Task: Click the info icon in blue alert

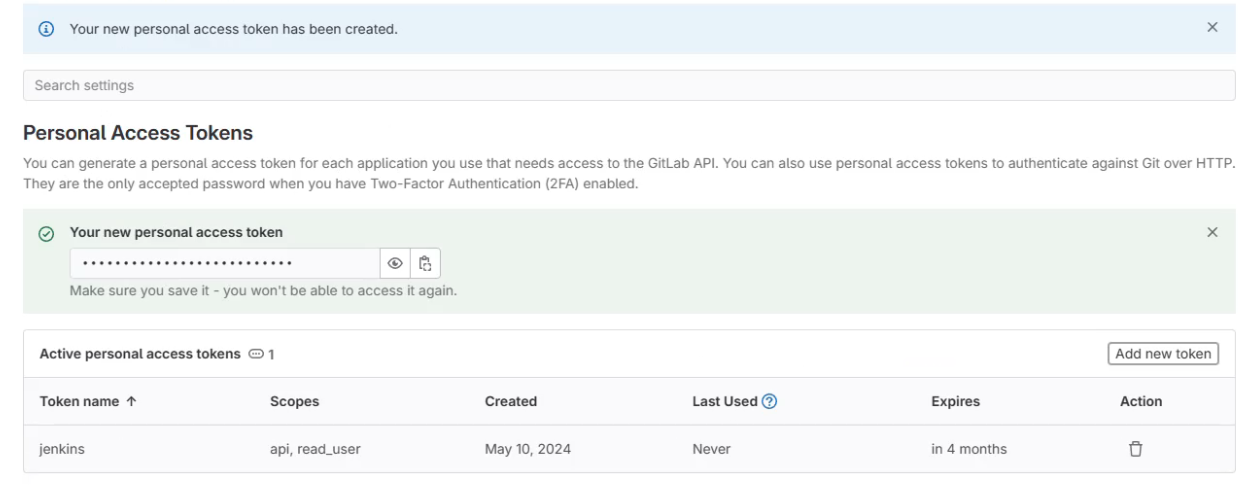Action: pos(45,29)
